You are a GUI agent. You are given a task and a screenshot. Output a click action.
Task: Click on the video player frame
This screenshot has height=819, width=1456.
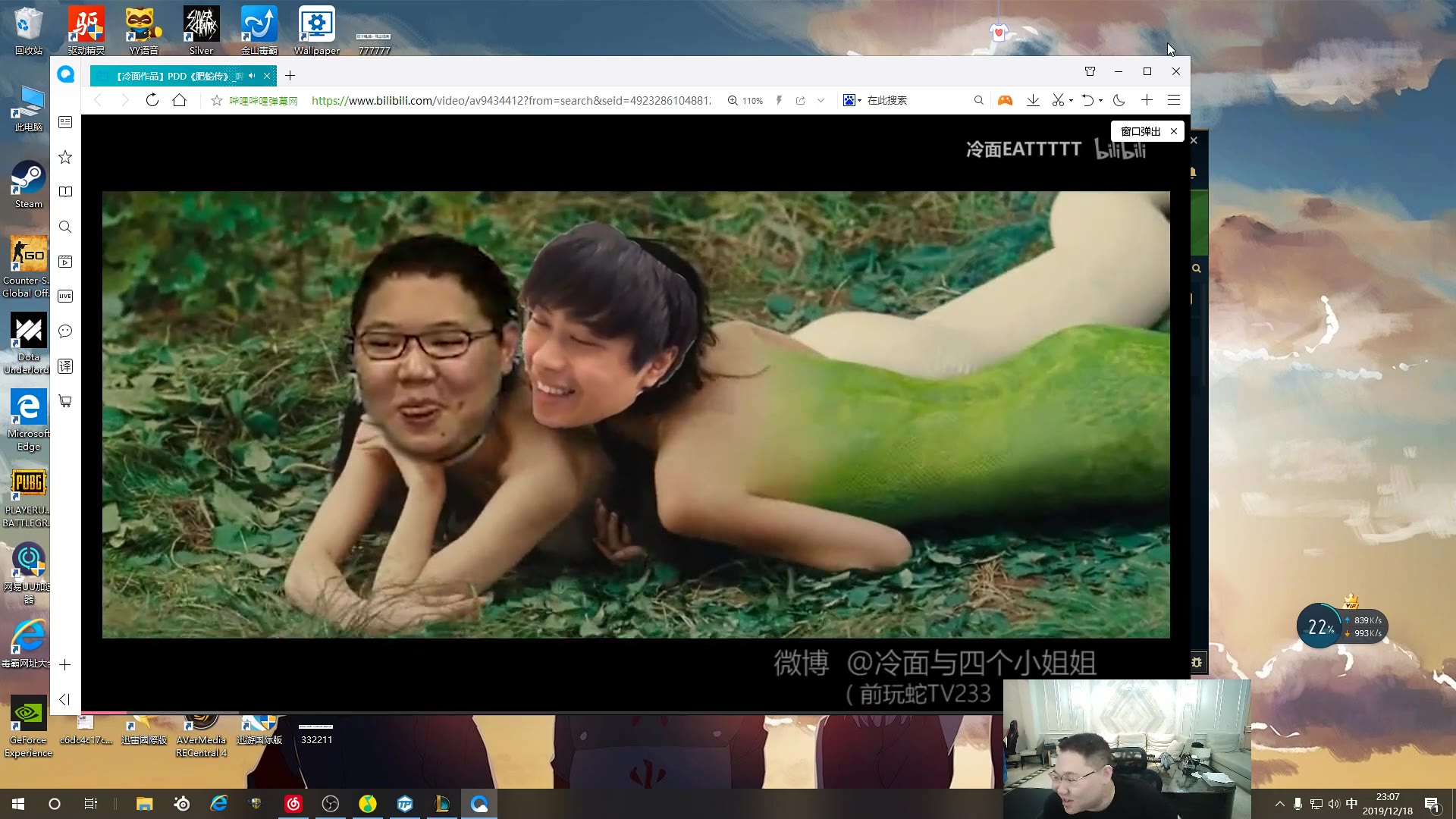pos(635,414)
